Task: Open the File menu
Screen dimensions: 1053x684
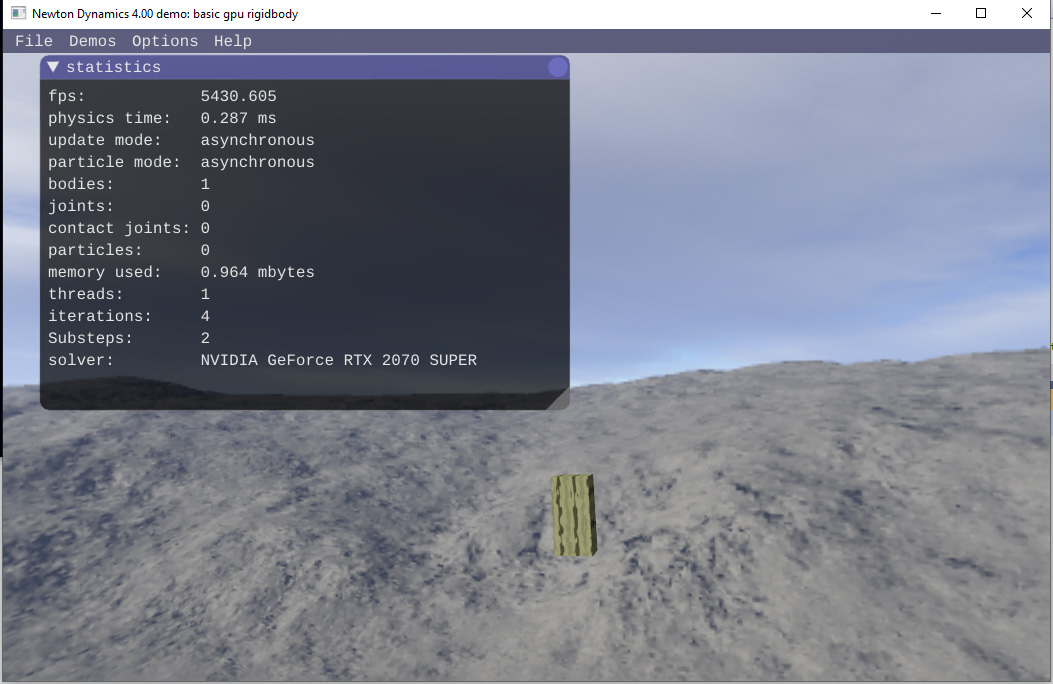Action: [x=33, y=41]
